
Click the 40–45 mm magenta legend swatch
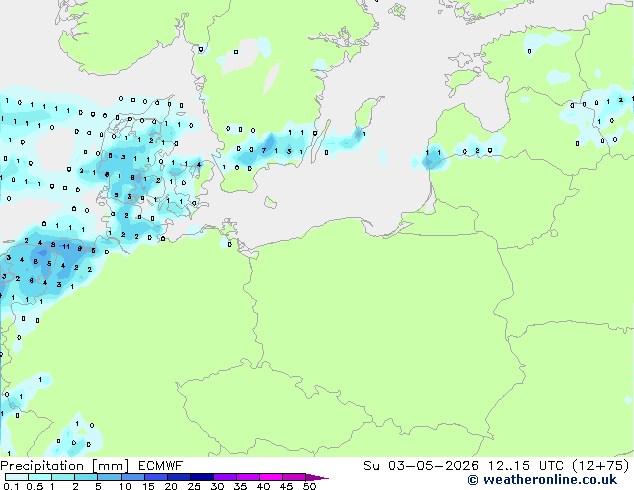(271, 477)
